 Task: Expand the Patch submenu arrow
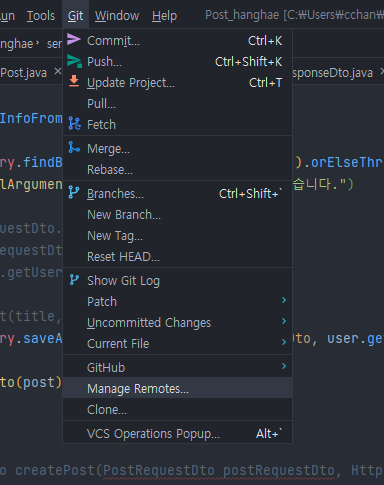pyautogui.click(x=284, y=300)
